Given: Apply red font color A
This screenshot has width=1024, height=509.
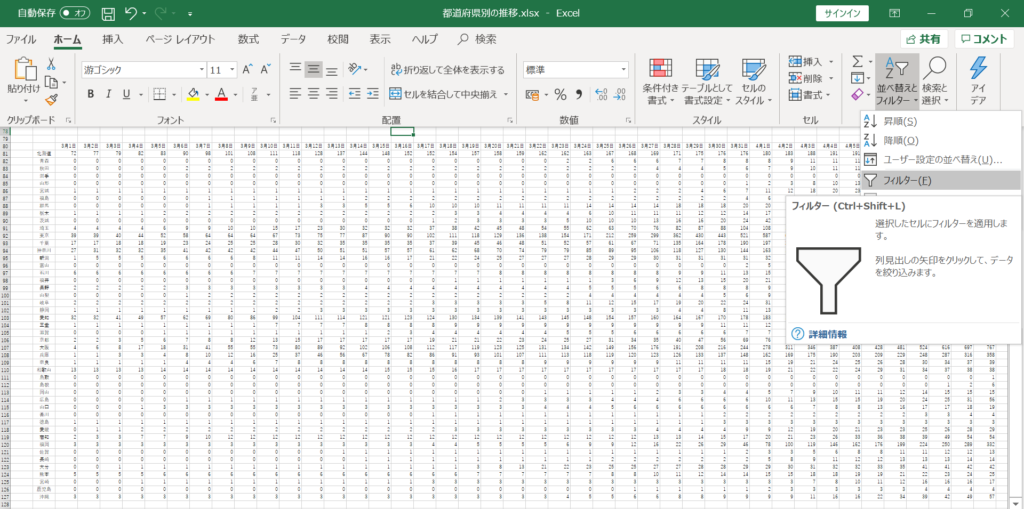Looking at the screenshot, I should 221,94.
